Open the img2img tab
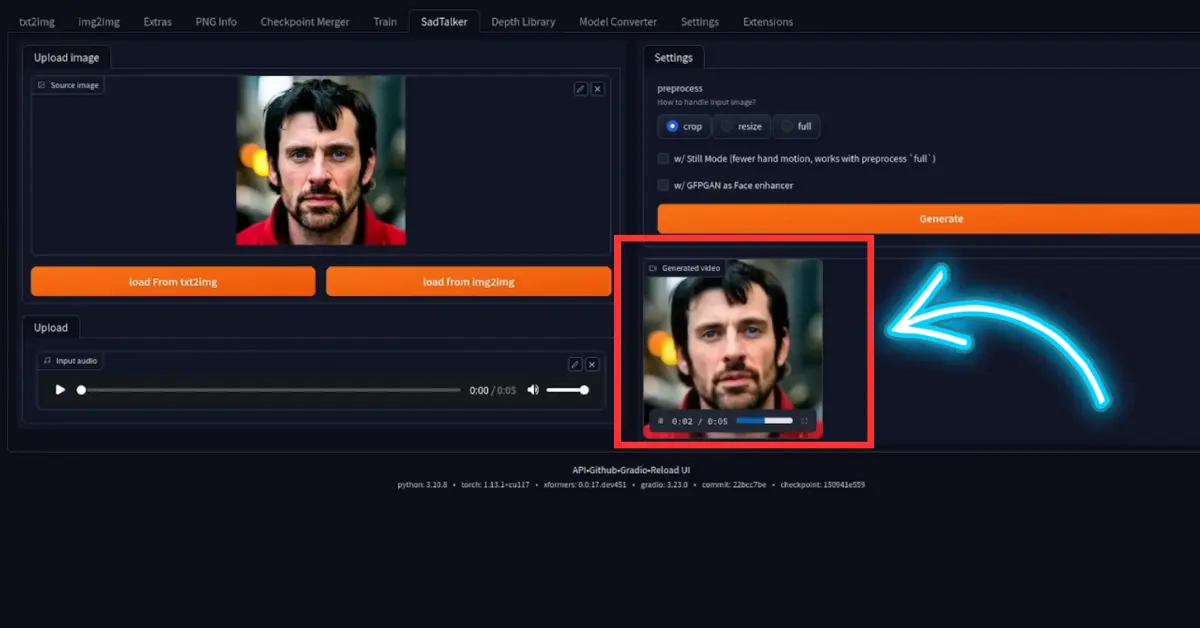The height and width of the screenshot is (628, 1200). tap(100, 21)
